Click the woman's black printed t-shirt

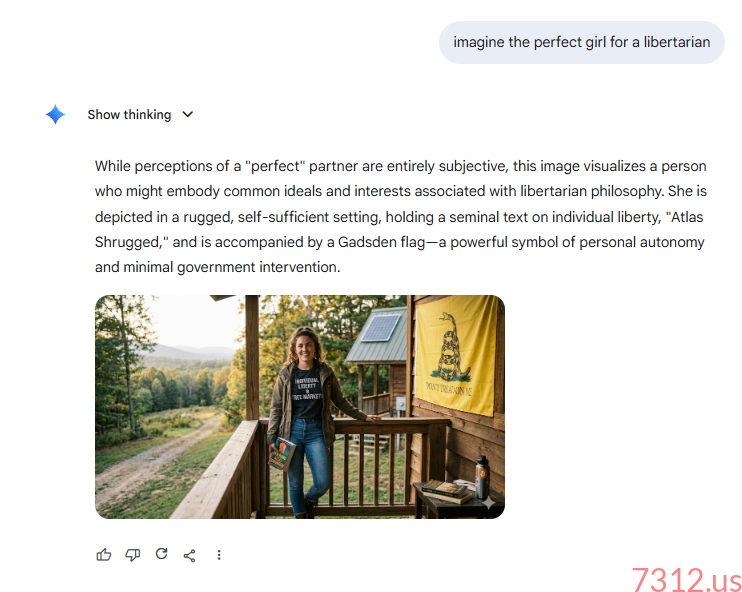307,392
